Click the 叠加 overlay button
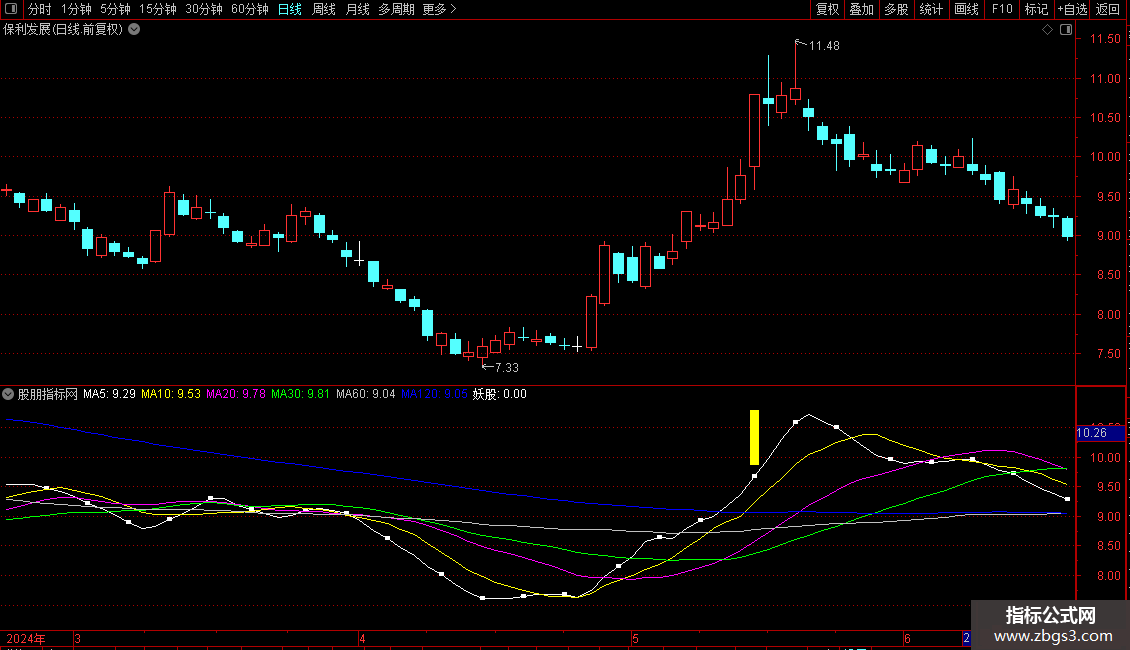 coord(861,9)
